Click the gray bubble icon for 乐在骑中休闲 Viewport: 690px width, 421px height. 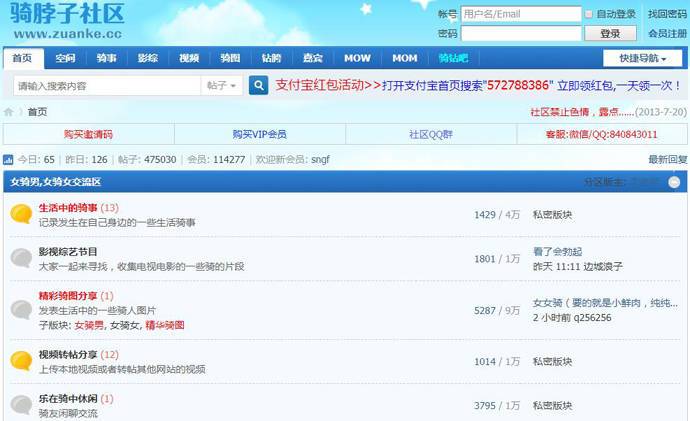(x=21, y=404)
